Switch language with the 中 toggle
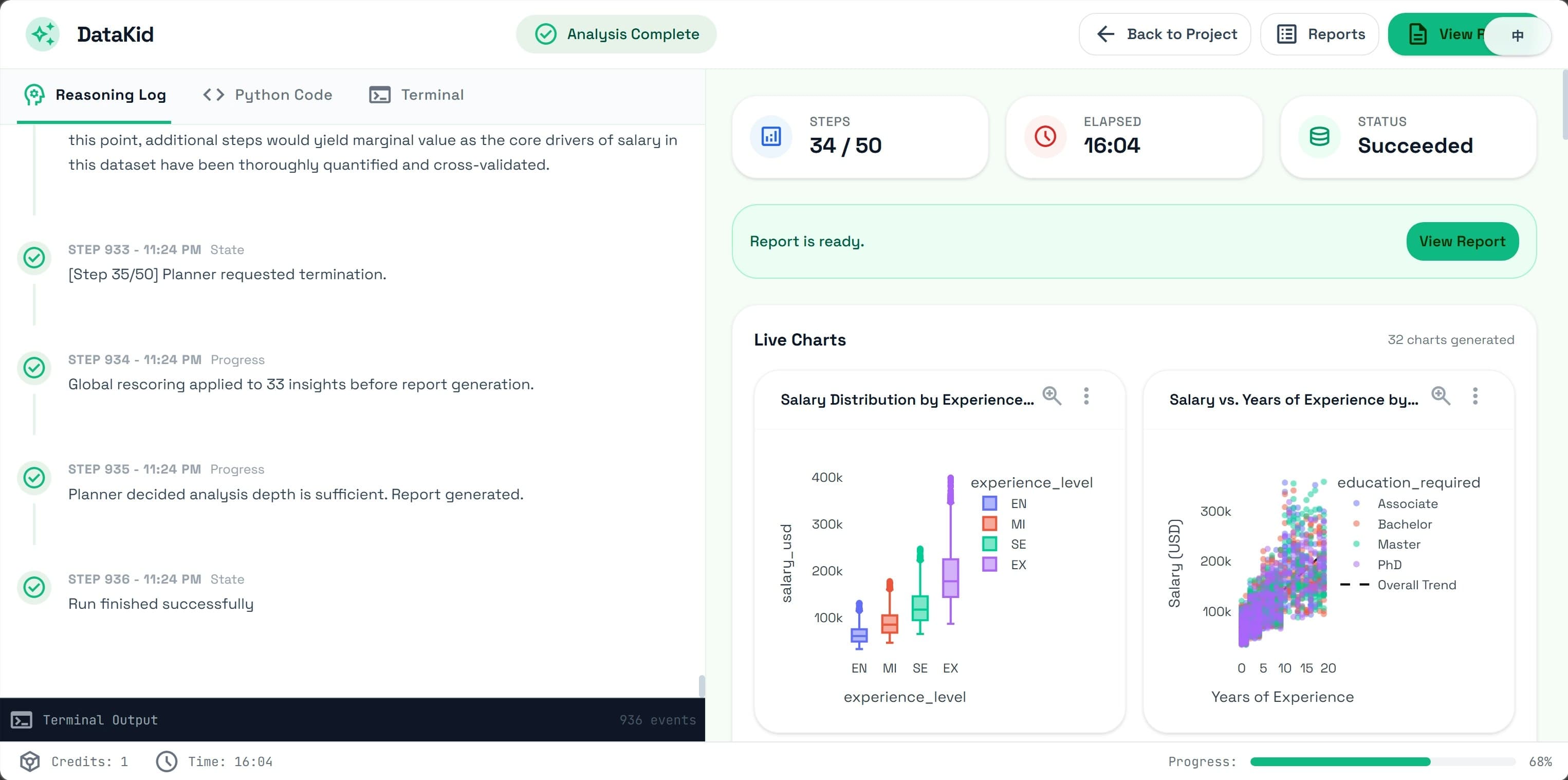The height and width of the screenshot is (780, 1568). tap(1517, 35)
